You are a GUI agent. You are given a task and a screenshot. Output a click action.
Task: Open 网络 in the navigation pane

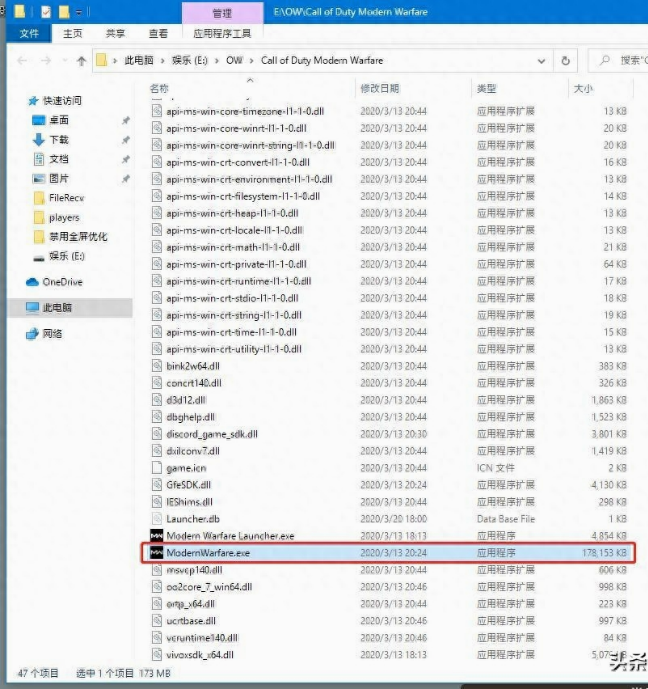click(52, 333)
